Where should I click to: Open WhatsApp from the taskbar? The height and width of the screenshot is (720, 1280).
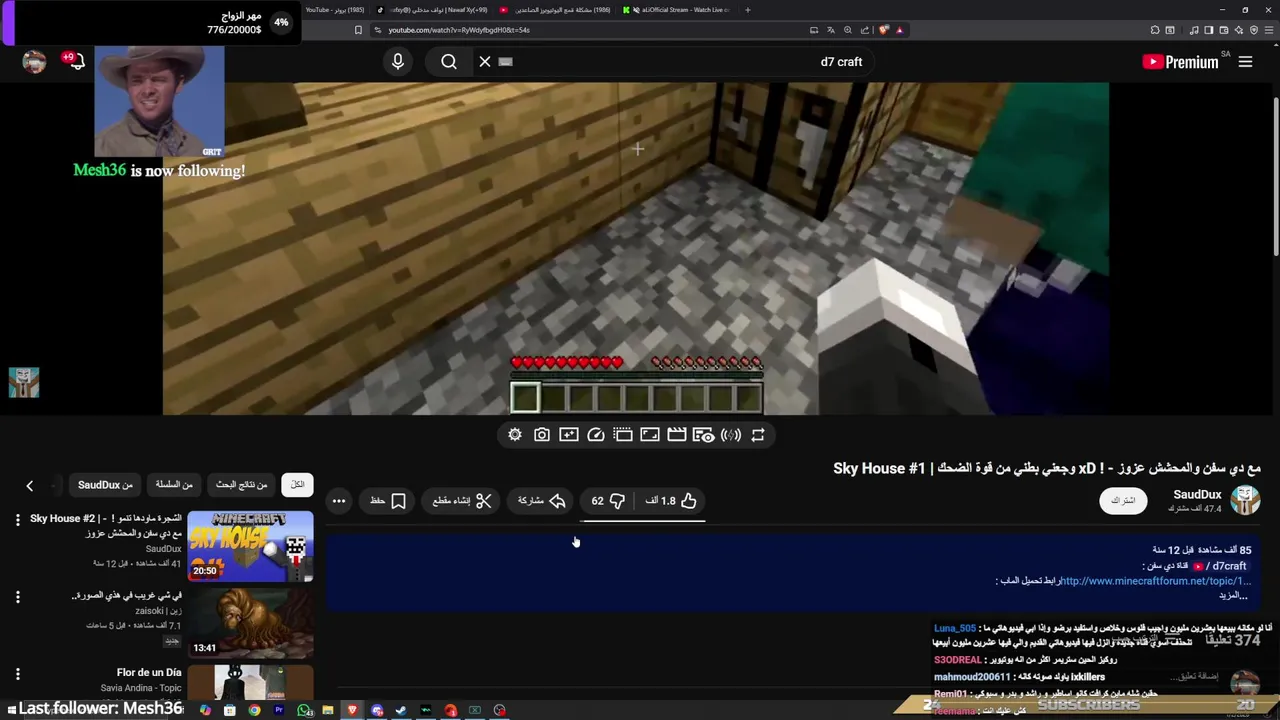(303, 711)
